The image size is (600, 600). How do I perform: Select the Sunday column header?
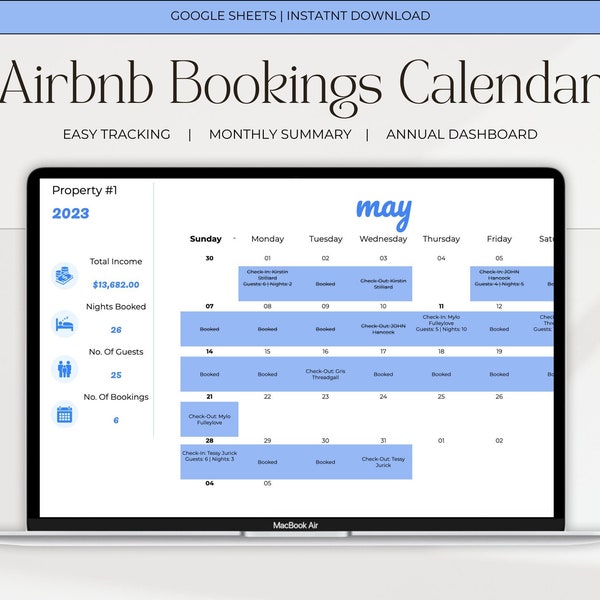pyautogui.click(x=205, y=239)
